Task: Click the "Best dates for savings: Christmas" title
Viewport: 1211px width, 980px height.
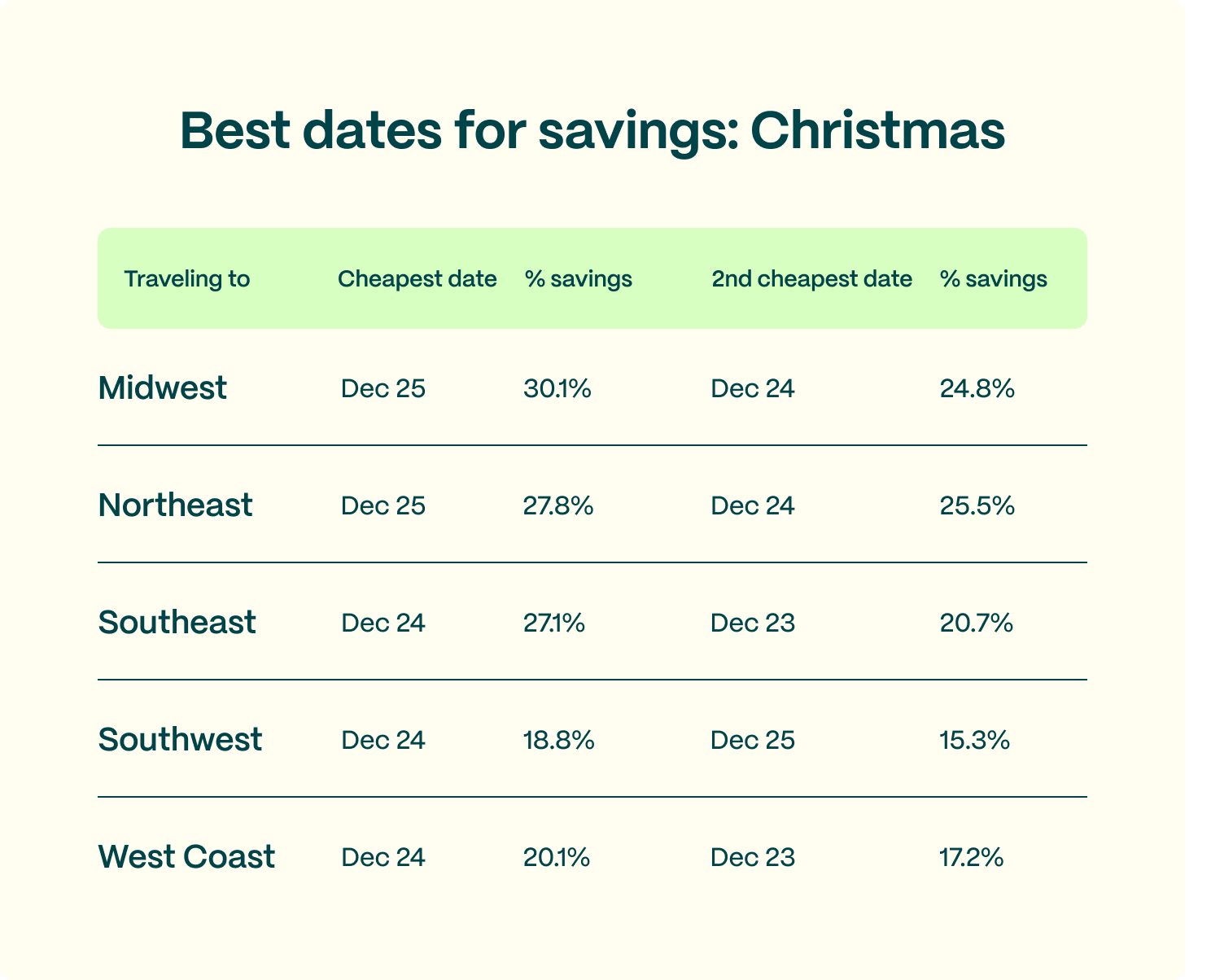Action: [x=592, y=130]
